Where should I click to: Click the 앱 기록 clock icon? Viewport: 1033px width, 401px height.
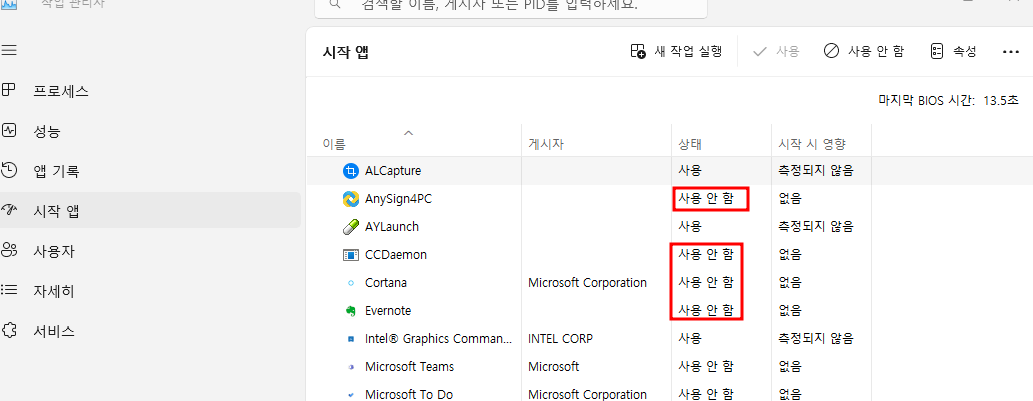click(x=9, y=171)
